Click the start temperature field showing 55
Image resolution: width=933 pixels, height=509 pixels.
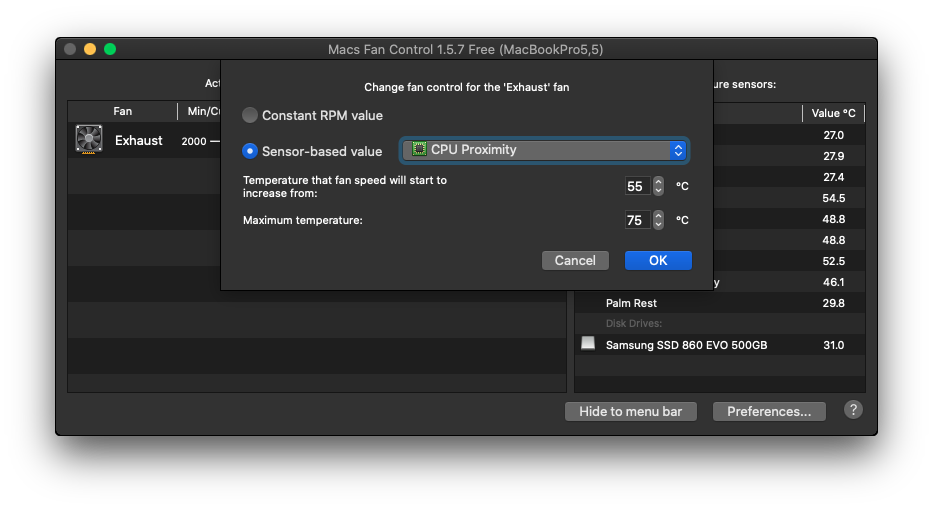pos(636,186)
